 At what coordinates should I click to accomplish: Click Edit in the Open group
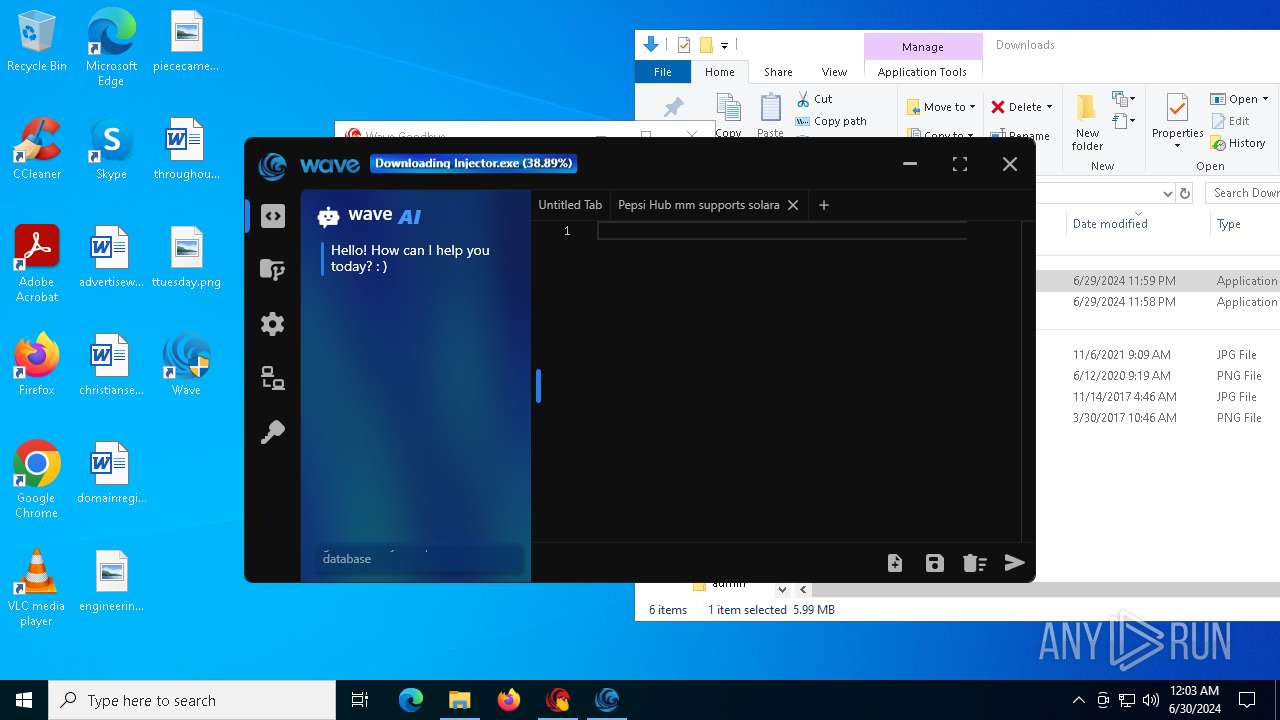tap(1230, 121)
